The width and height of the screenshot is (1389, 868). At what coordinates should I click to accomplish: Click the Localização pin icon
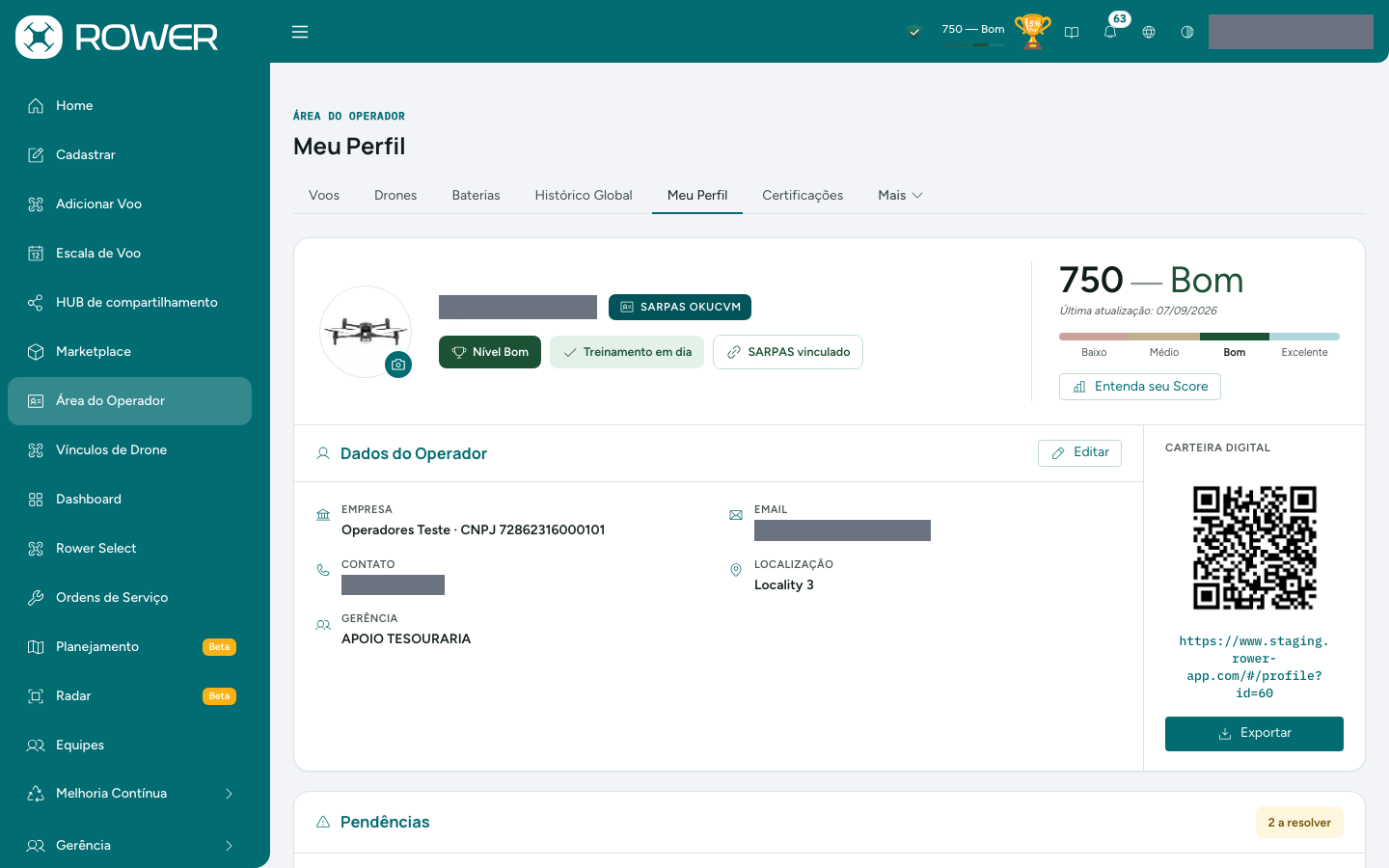point(736,570)
